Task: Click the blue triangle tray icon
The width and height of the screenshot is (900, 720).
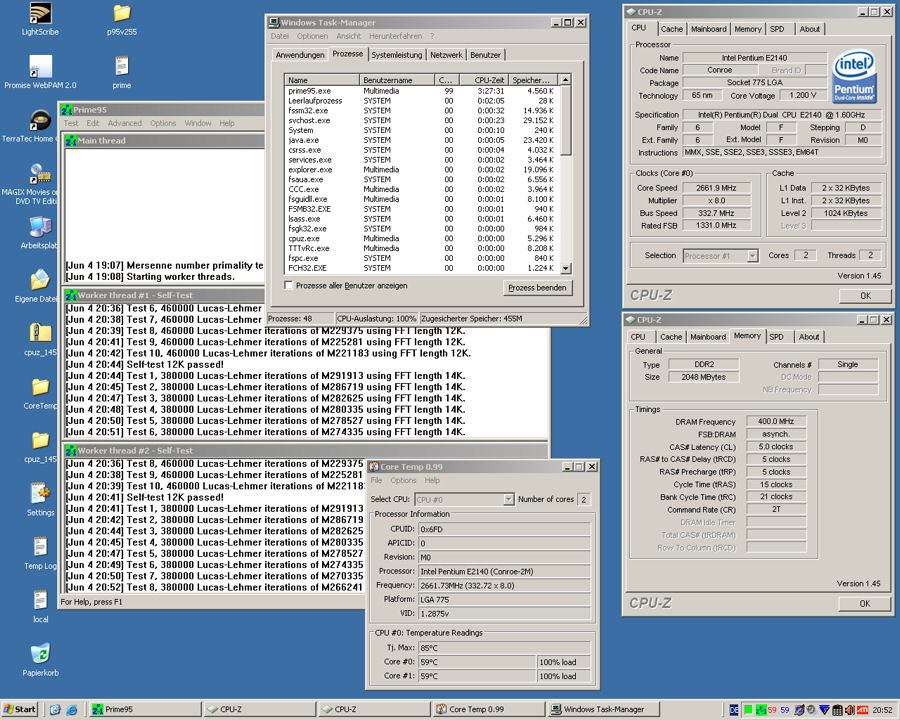Action: pyautogui.click(x=824, y=710)
